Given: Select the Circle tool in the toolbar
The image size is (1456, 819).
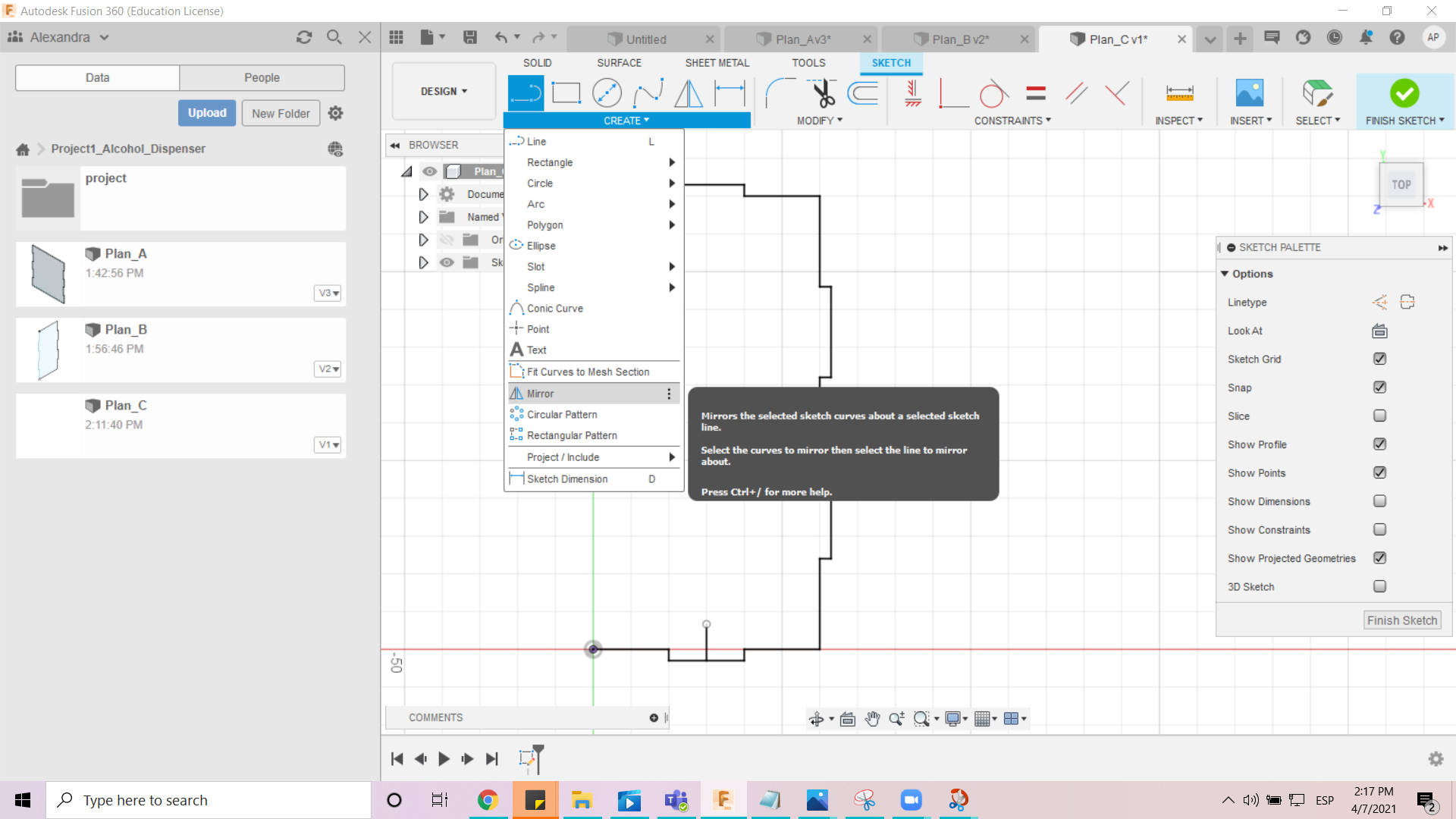Looking at the screenshot, I should coord(607,93).
